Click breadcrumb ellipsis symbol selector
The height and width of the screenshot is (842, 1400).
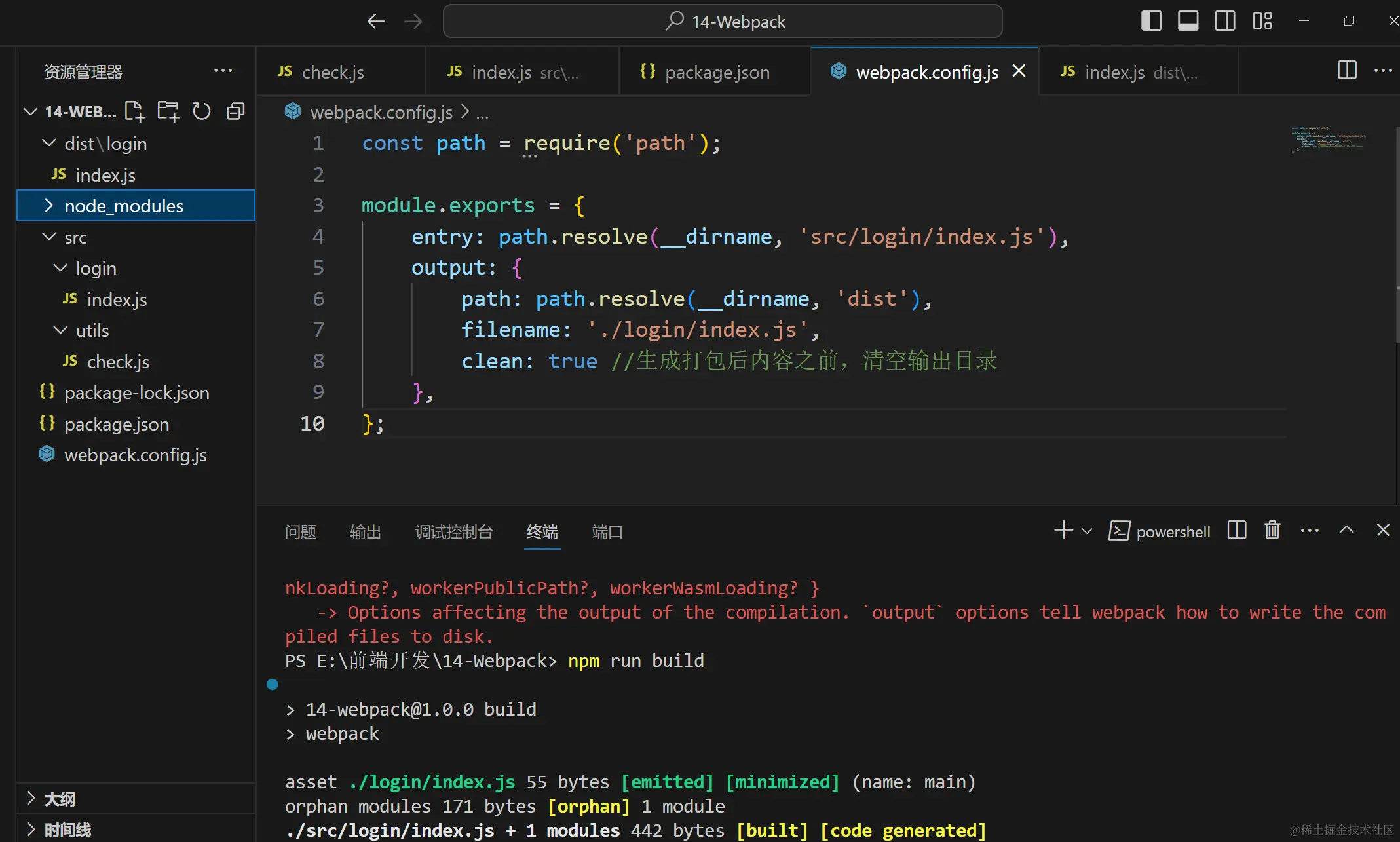(482, 113)
